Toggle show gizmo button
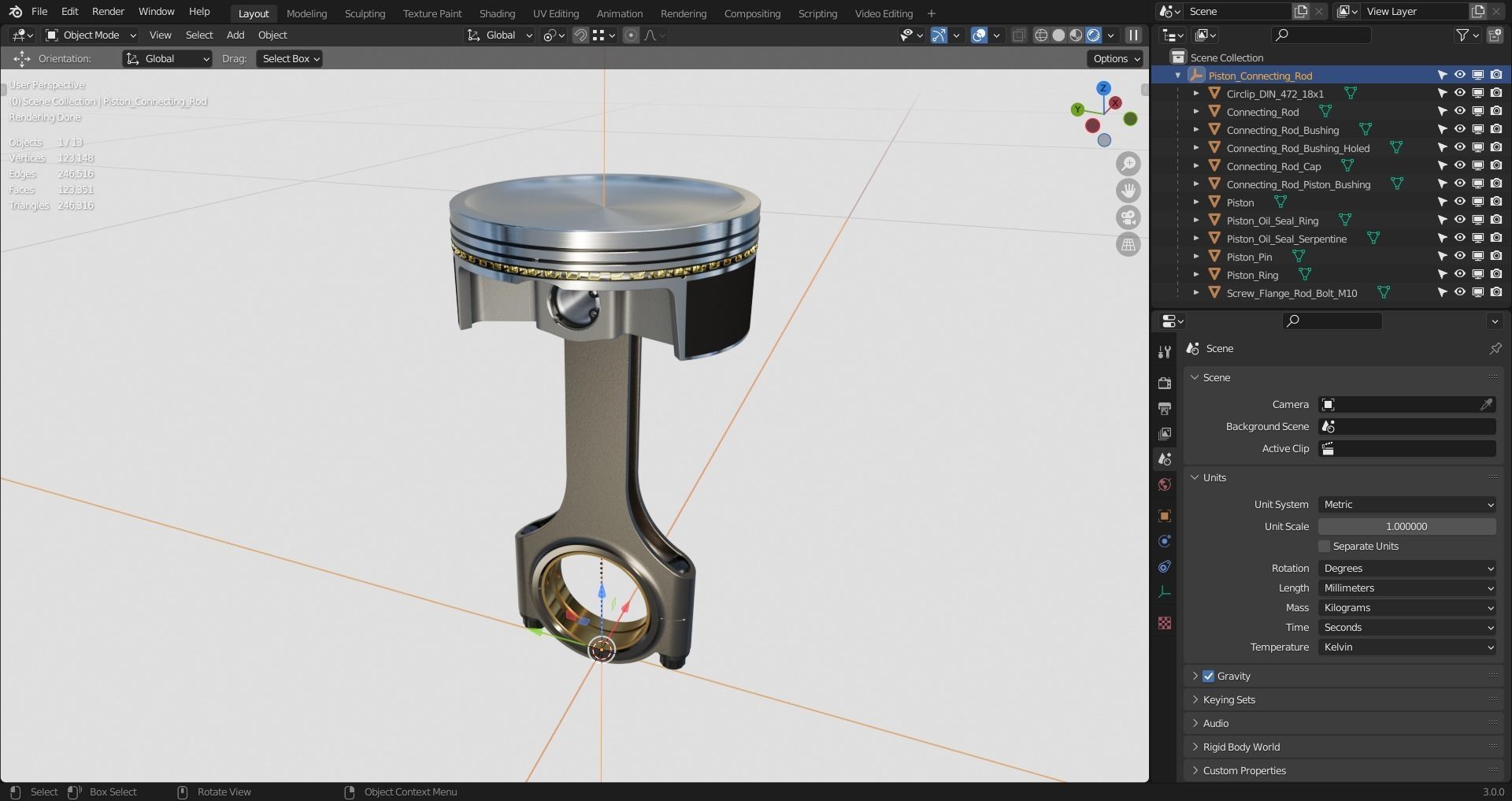Screen dimensions: 1512x801 point(939,35)
